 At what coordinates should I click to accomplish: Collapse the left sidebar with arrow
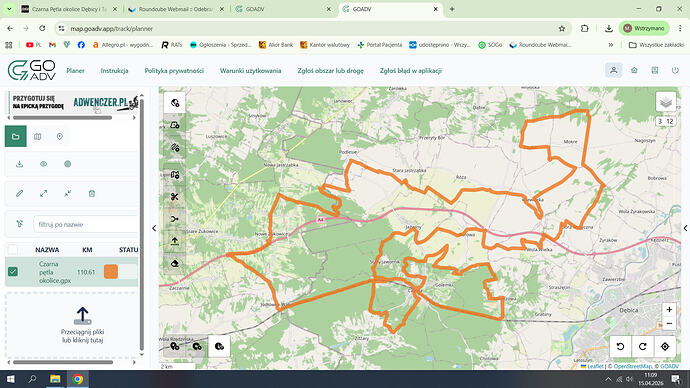pos(154,228)
